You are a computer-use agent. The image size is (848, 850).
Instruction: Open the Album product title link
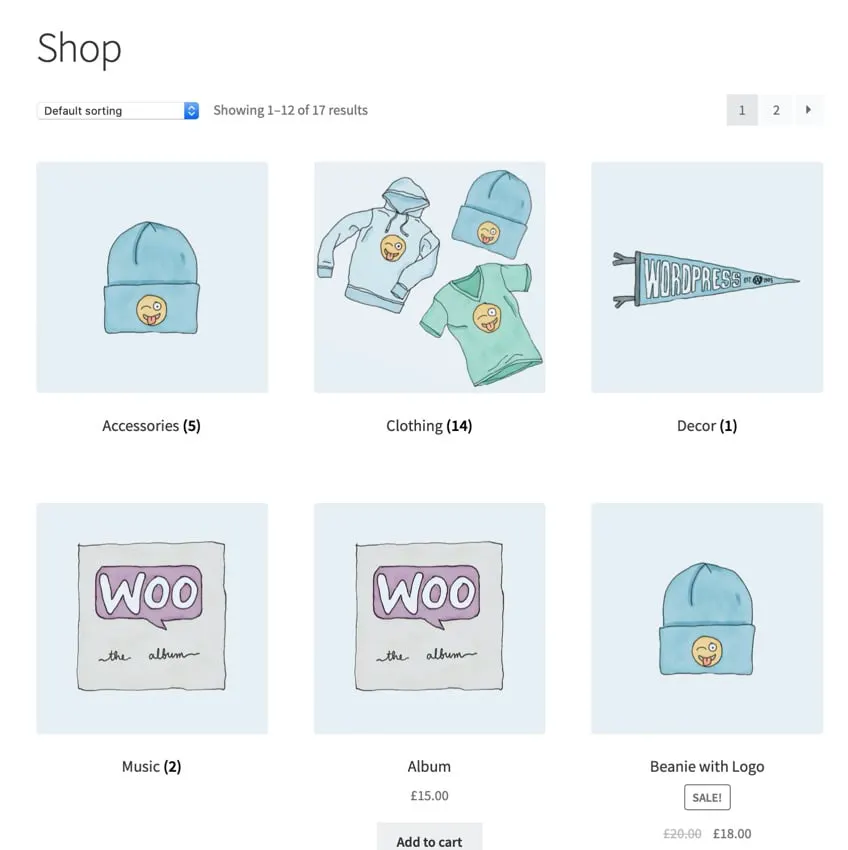point(429,767)
